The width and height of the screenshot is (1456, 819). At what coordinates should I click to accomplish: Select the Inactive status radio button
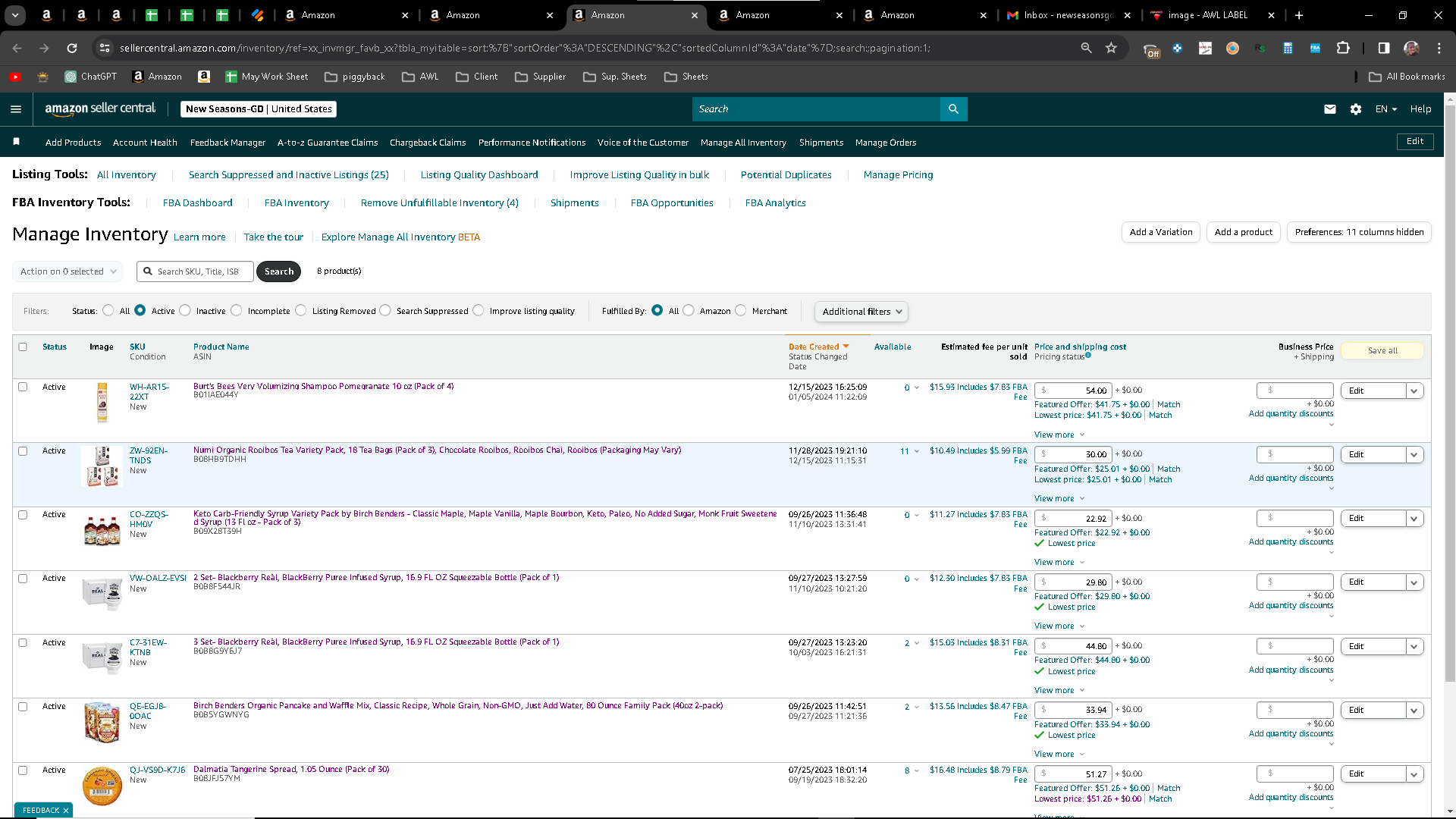coord(185,310)
